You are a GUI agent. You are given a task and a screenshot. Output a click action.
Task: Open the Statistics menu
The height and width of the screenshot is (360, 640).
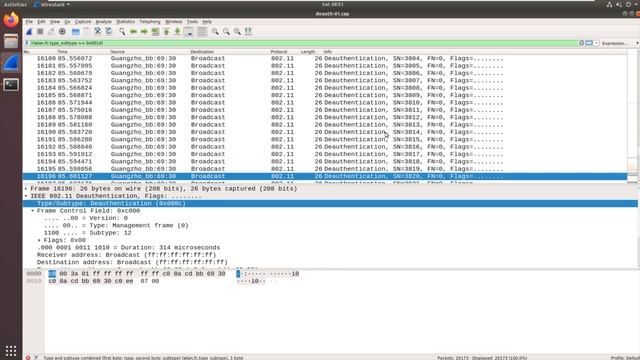[x=125, y=22]
